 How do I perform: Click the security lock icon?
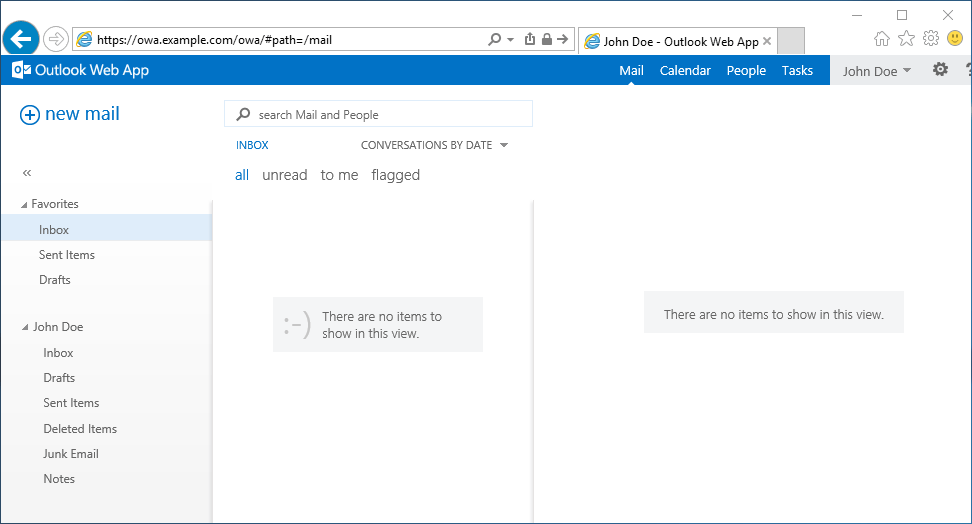pos(547,39)
